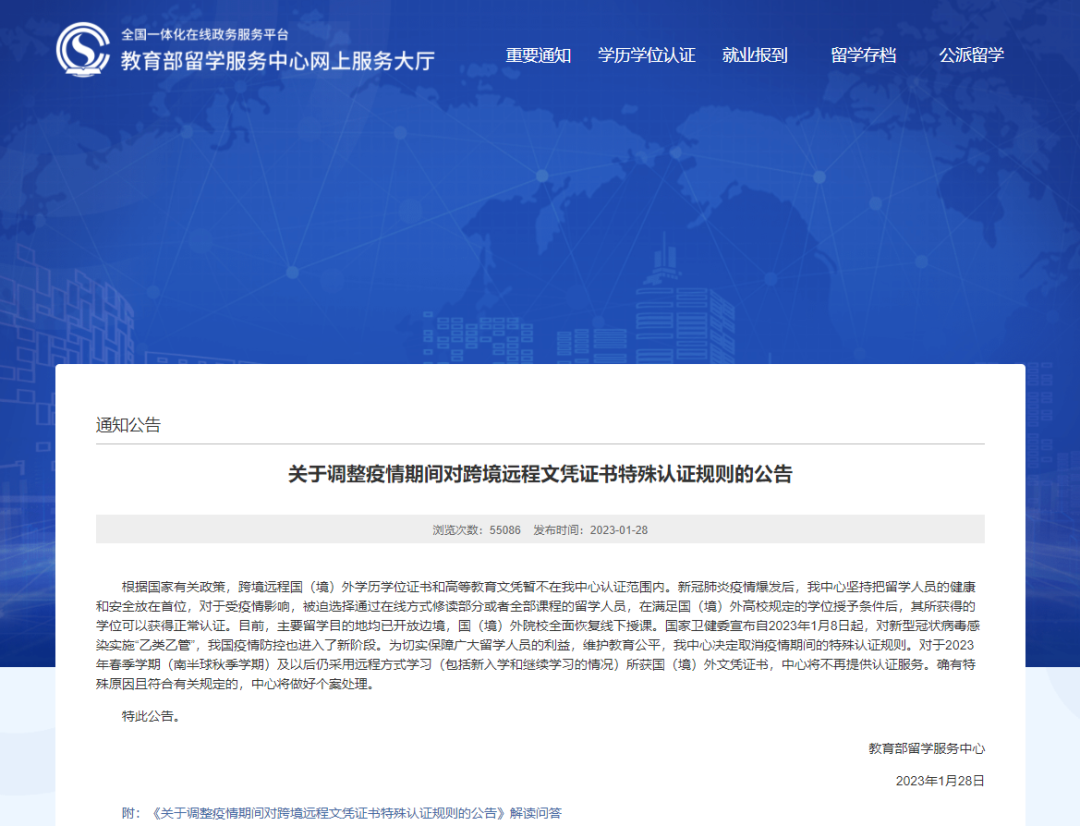Visit the 公派留学 section

(x=974, y=56)
